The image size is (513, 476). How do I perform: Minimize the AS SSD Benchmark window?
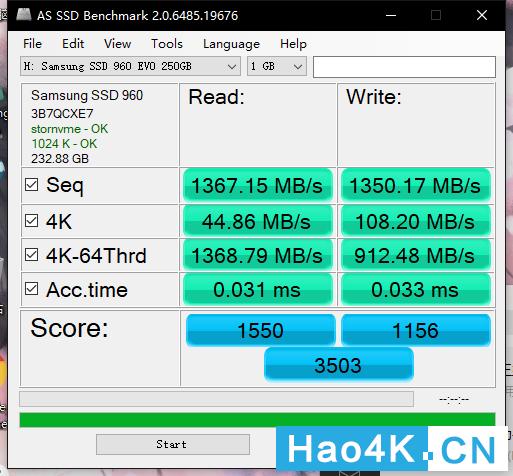(391, 15)
